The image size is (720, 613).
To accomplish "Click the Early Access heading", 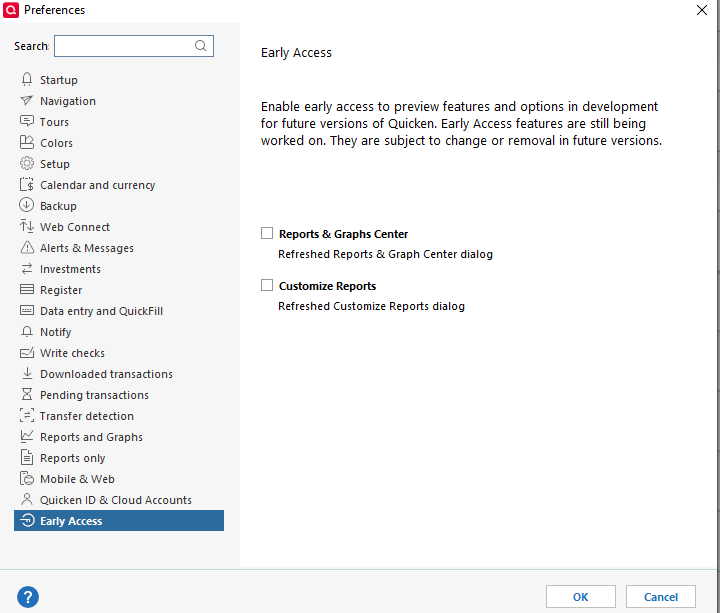I will pos(296,53).
